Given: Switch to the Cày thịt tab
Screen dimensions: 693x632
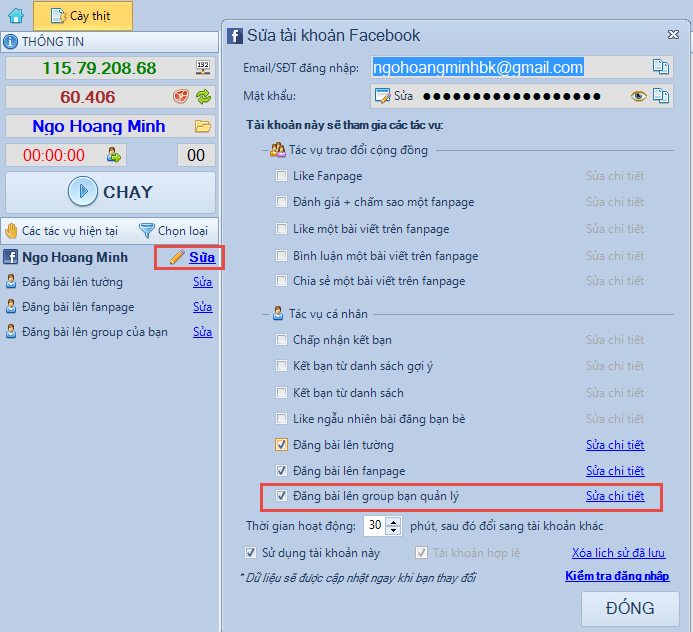Looking at the screenshot, I should 83,16.
